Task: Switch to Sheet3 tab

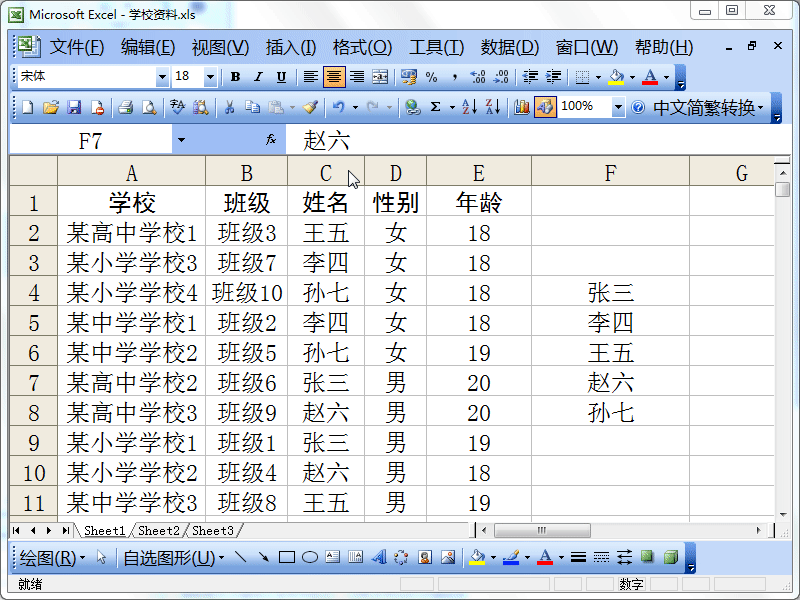Action: tap(213, 531)
